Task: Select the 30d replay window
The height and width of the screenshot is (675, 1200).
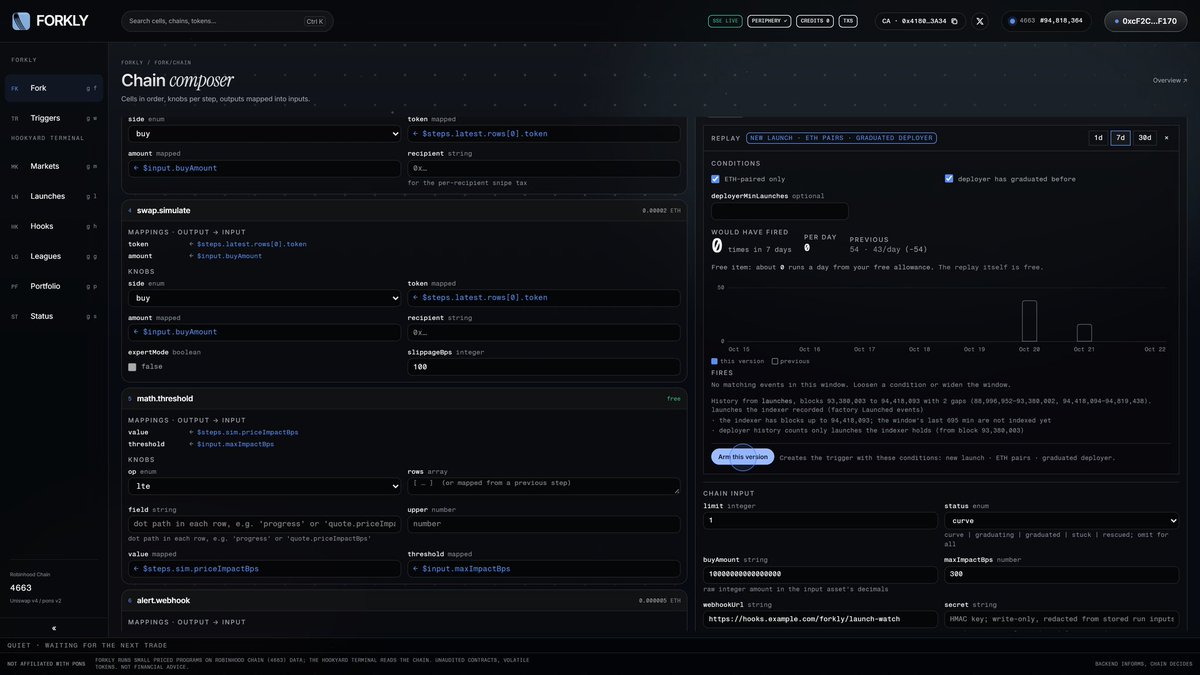Action: click(1145, 138)
